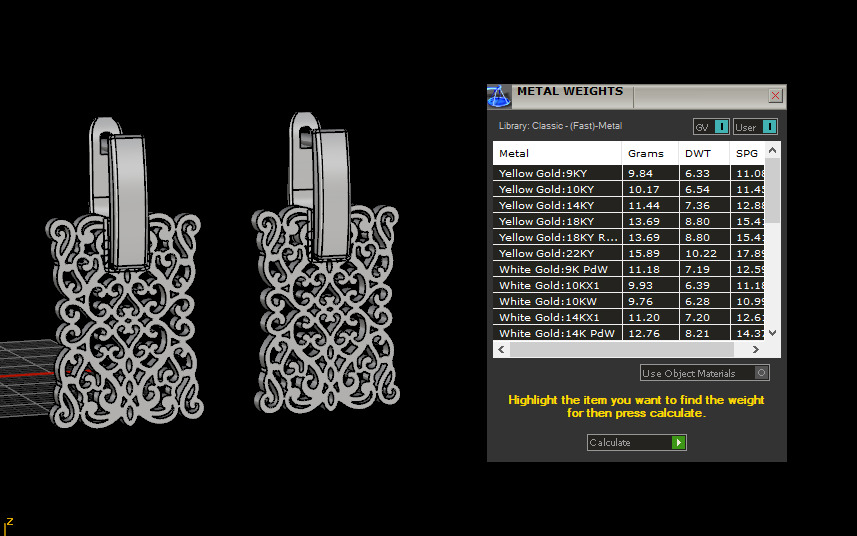857x536 pixels.
Task: Click the Library: Classic - (Fast)-Metal label
Action: point(560,126)
